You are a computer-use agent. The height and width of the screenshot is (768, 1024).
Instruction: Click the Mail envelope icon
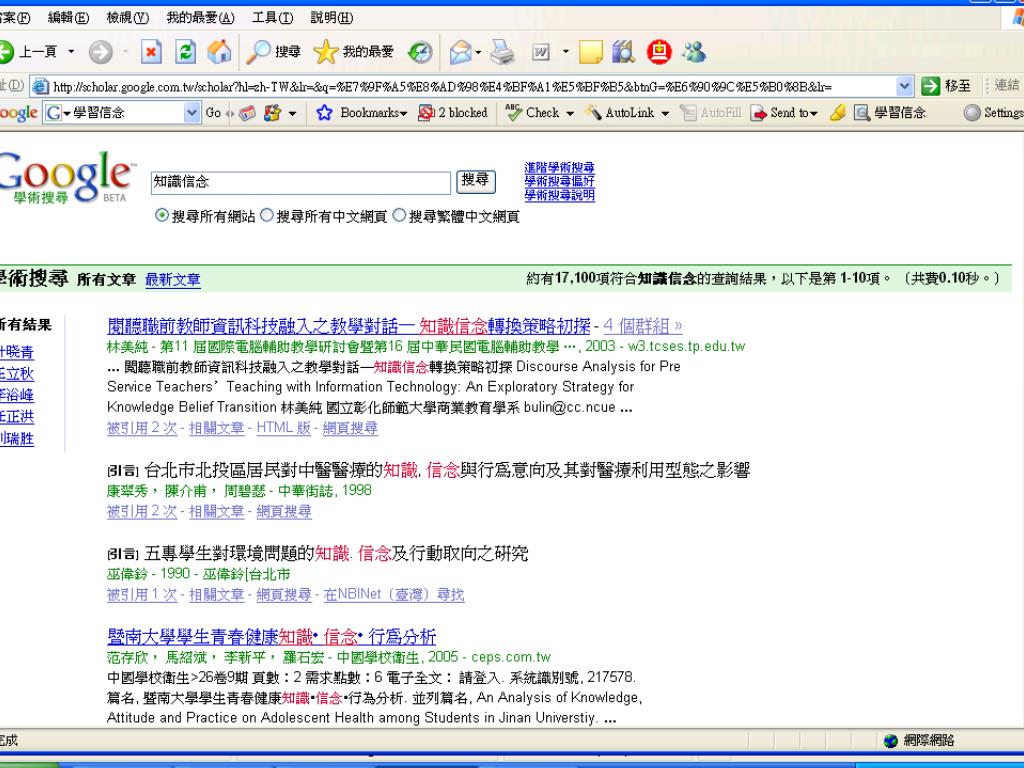click(x=460, y=52)
